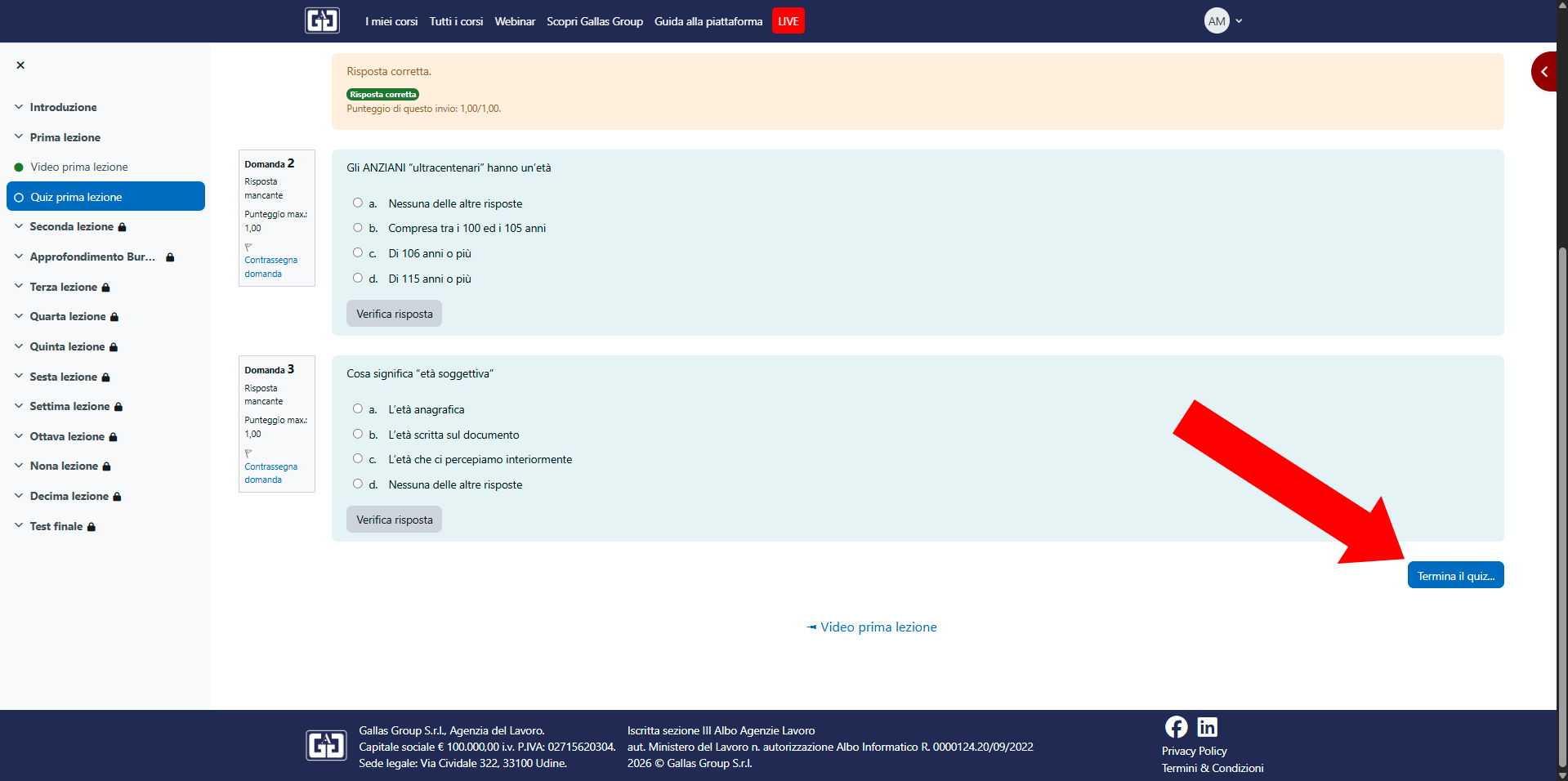Expand the red side drawer arrow
The height and width of the screenshot is (781, 1568).
[x=1543, y=72]
